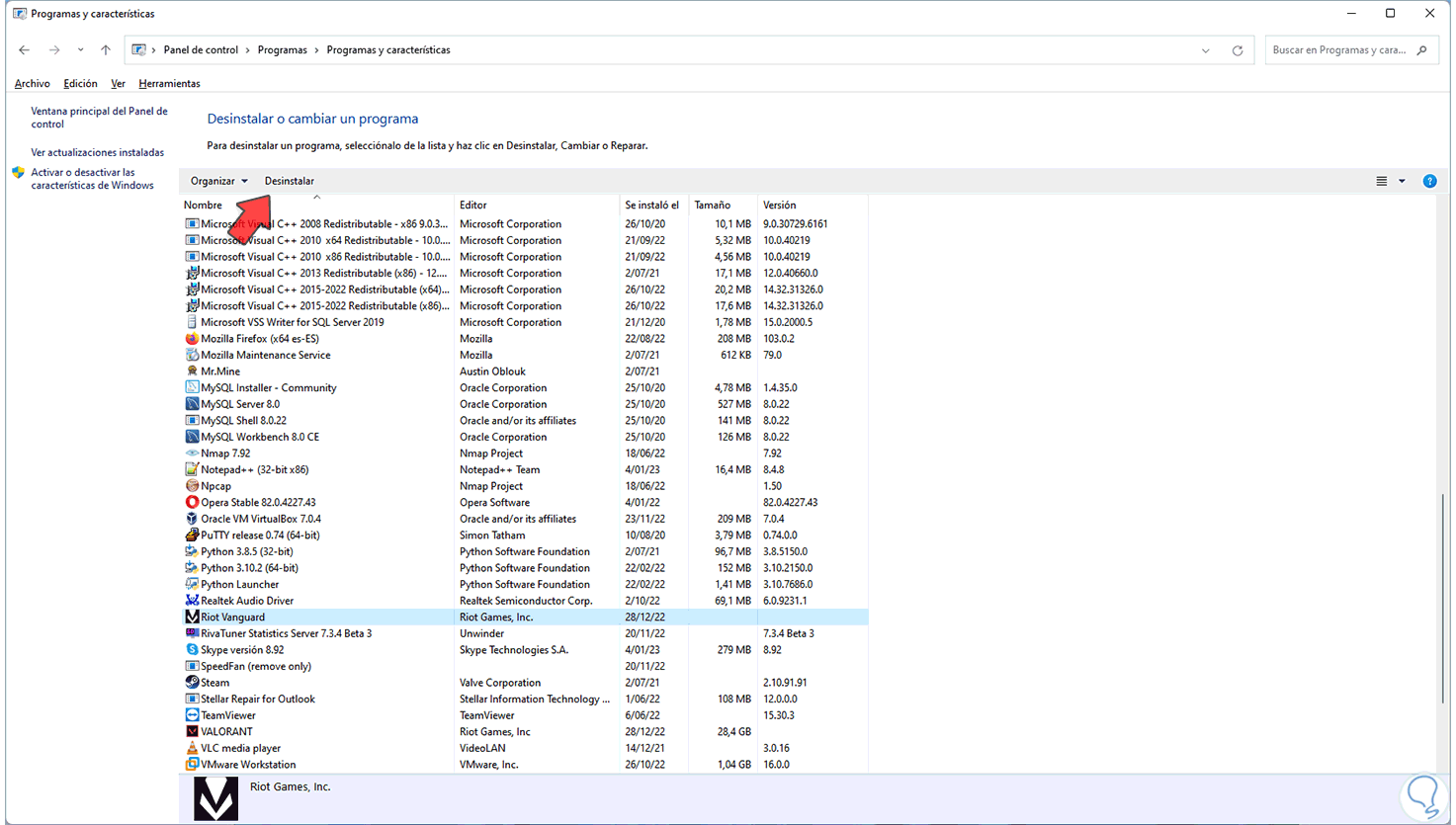Expand the view options dropdown arrow
The height and width of the screenshot is (825, 1456).
point(1402,181)
